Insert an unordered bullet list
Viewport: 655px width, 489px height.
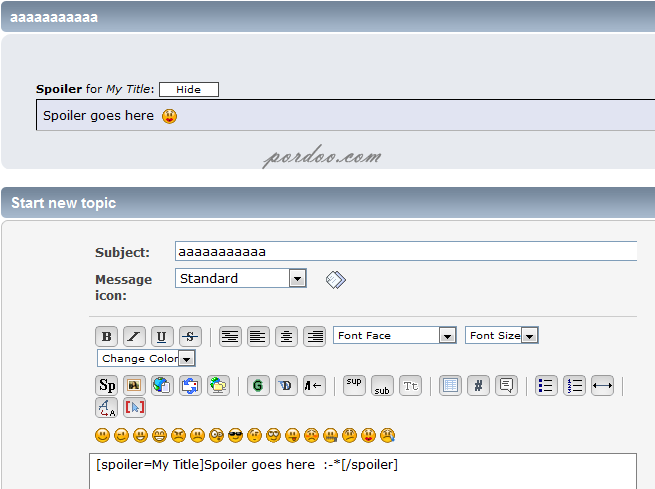pyautogui.click(x=546, y=385)
